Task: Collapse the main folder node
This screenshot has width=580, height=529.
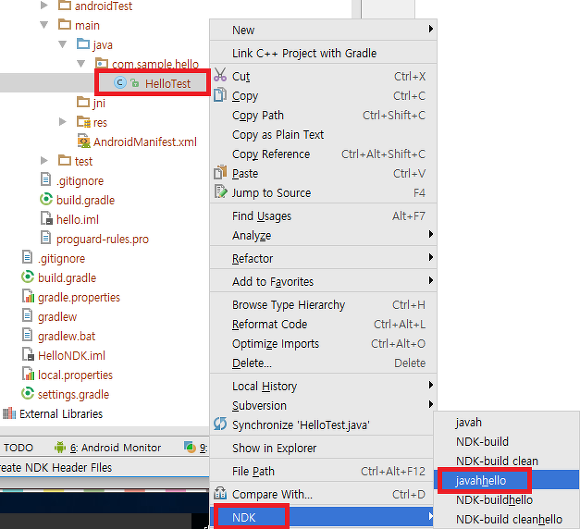Action: (x=44, y=25)
